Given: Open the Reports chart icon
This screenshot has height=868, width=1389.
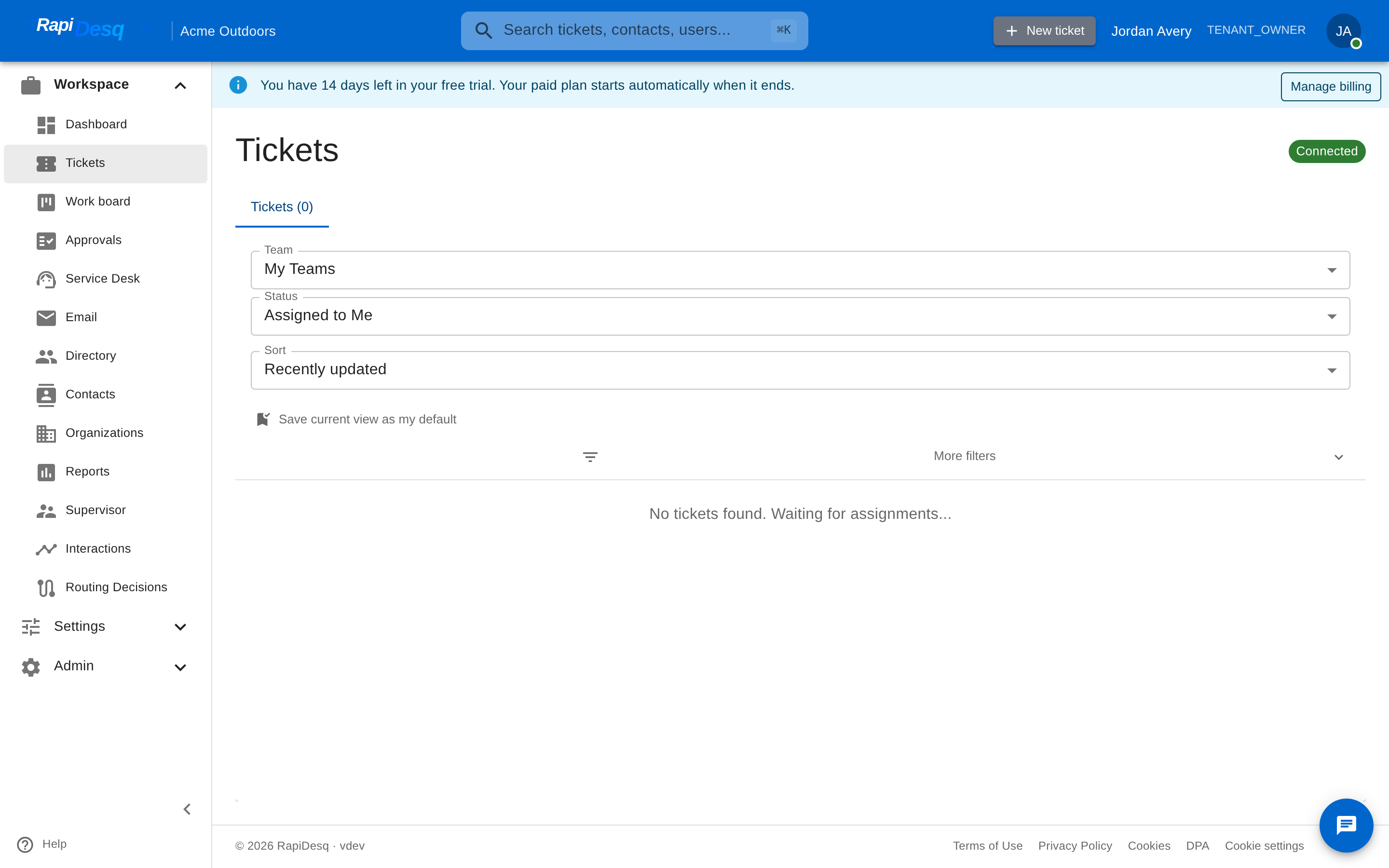Looking at the screenshot, I should coord(46,472).
